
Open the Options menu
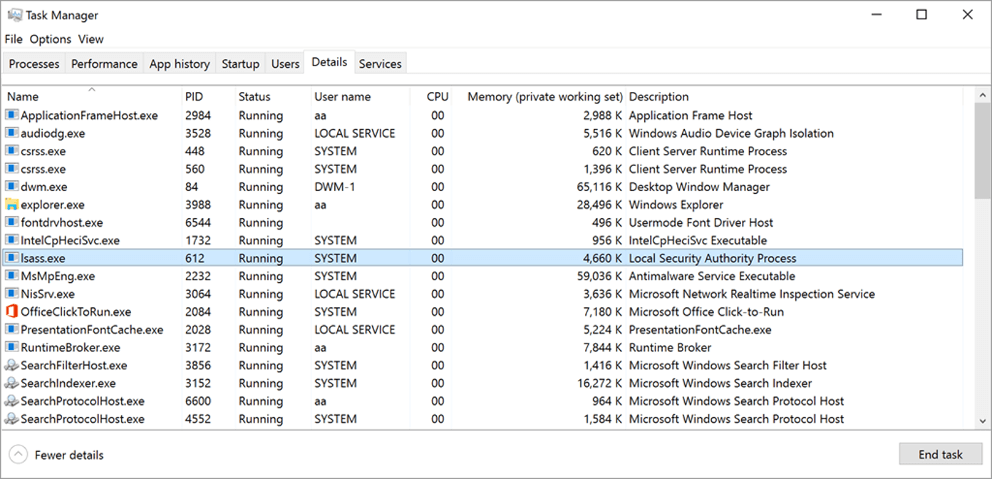click(51, 39)
